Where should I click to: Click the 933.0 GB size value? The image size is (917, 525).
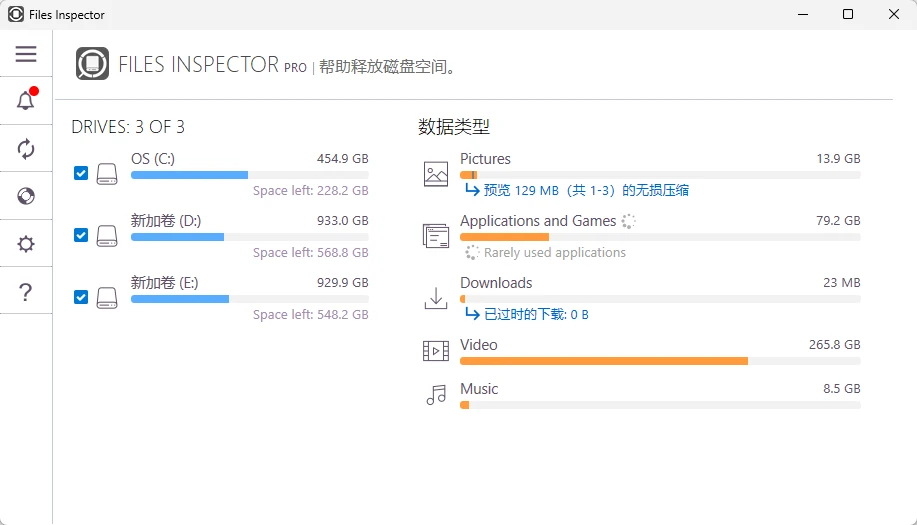[x=343, y=221]
